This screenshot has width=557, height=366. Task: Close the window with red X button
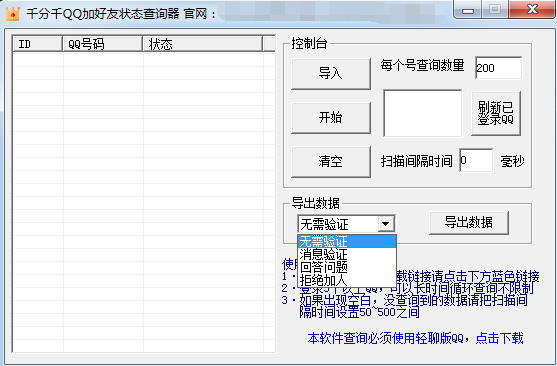[x=532, y=9]
